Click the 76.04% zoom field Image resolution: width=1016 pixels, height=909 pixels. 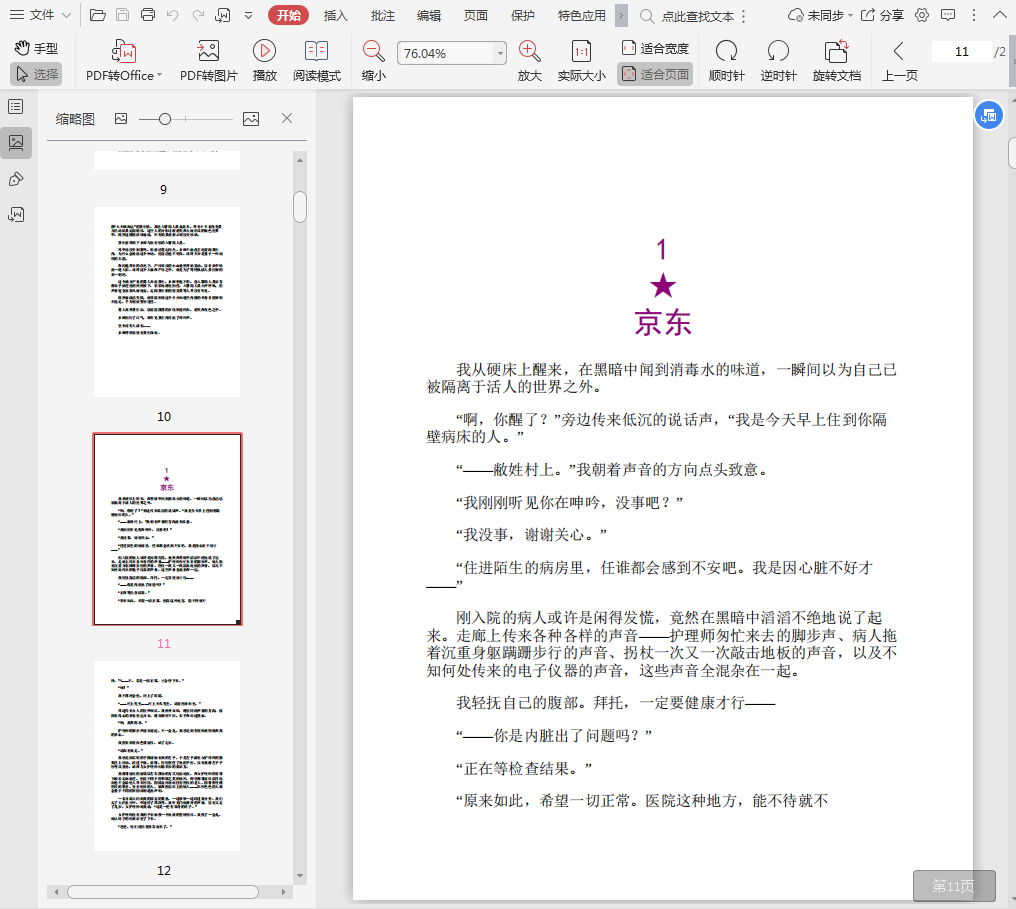pos(445,53)
